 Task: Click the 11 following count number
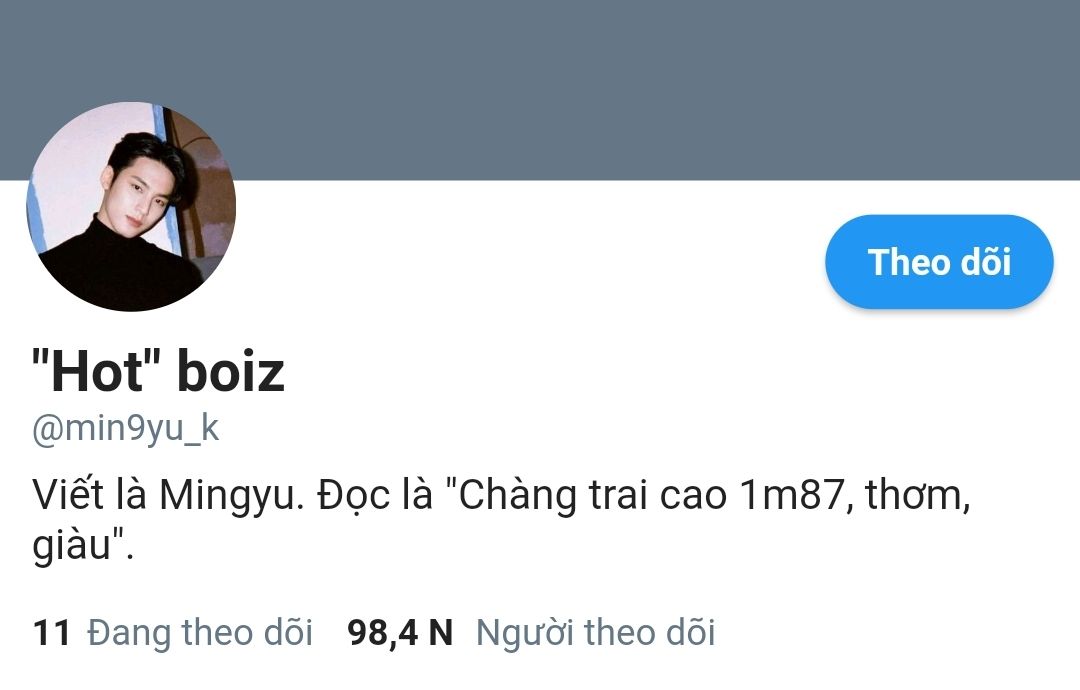click(52, 634)
